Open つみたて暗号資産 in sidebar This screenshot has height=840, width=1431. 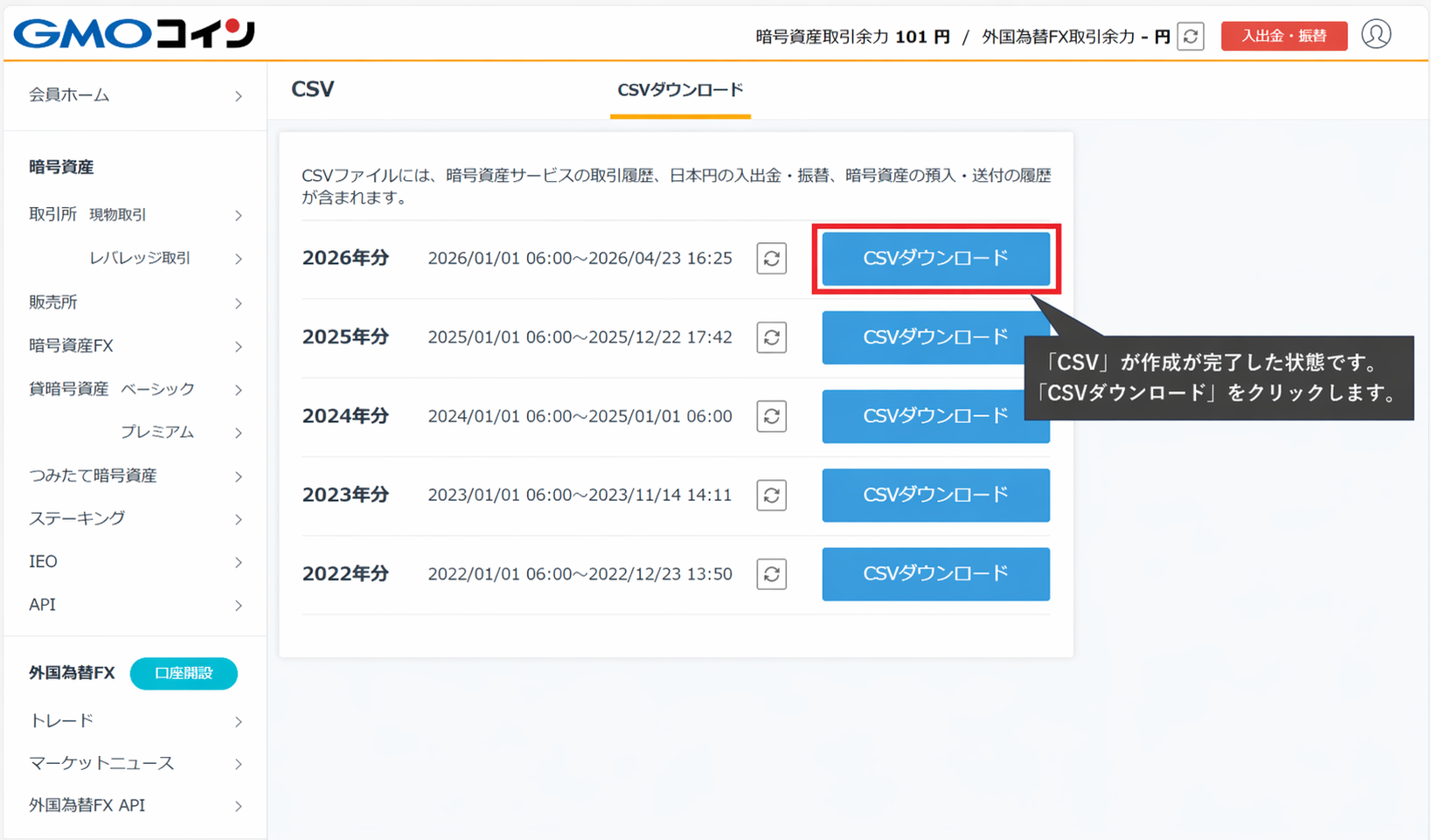135,476
